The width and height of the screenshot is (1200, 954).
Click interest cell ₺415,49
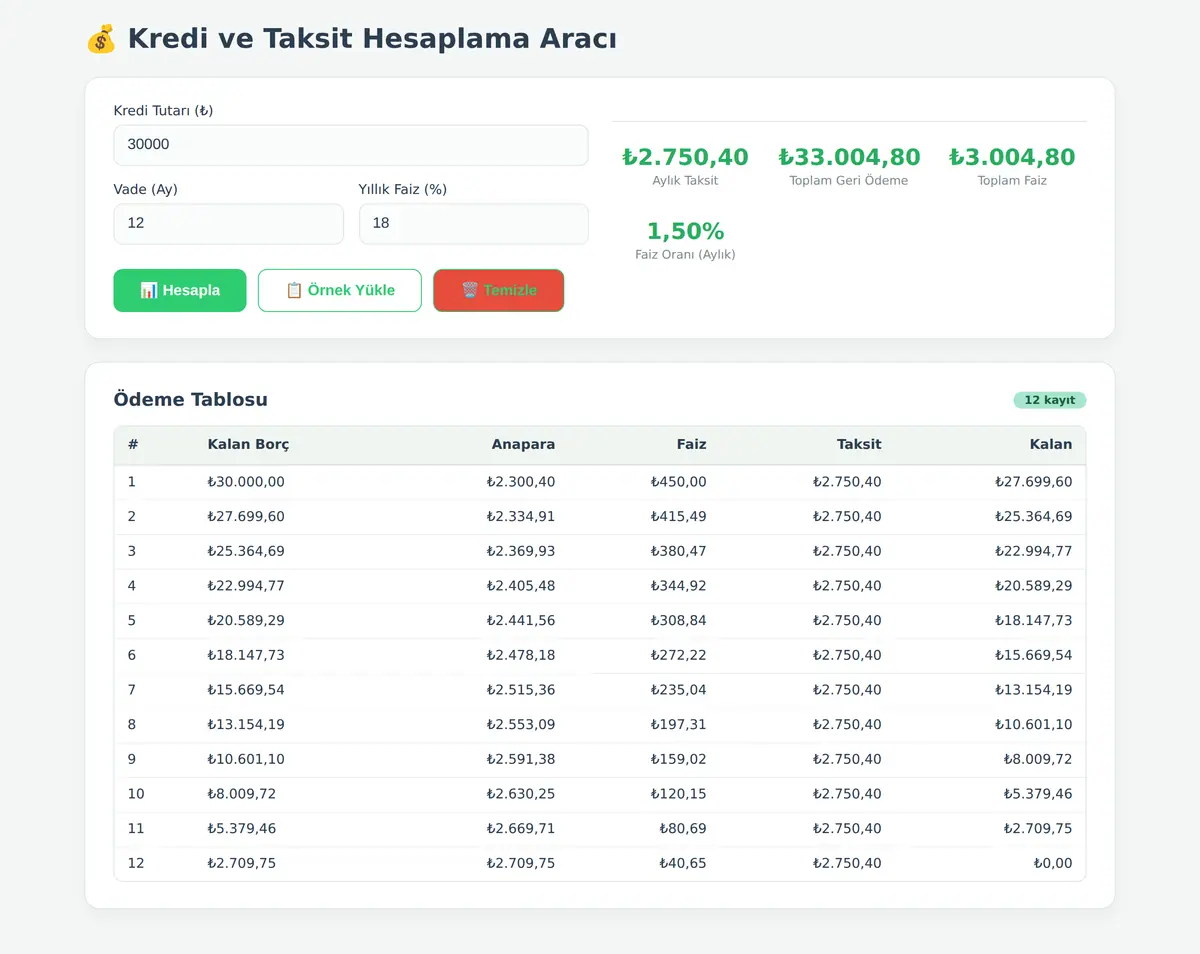679,516
